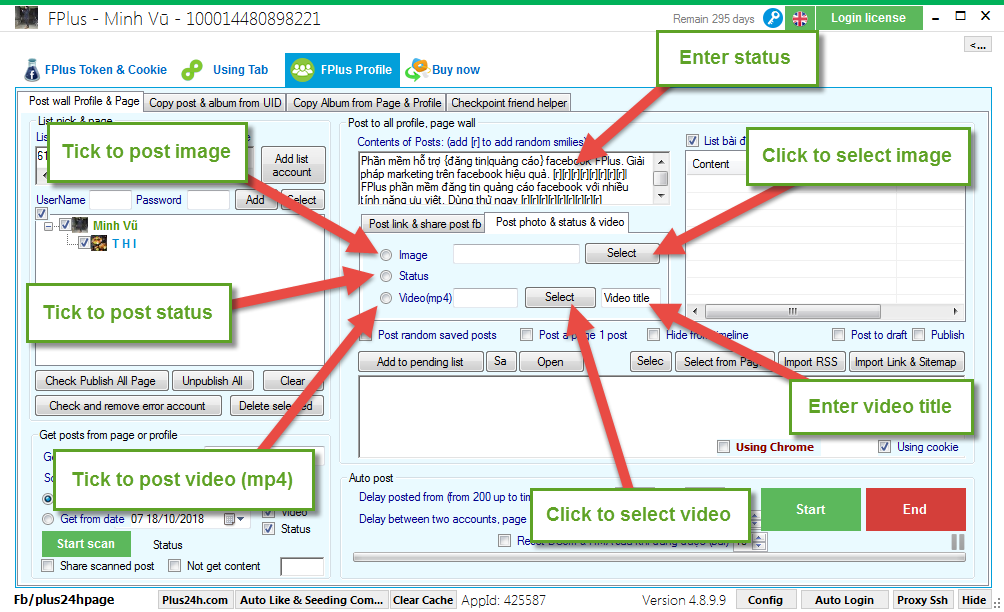1004x612 pixels.
Task: Click Minh Vũ's avatar in account tree
Action: pos(80,225)
